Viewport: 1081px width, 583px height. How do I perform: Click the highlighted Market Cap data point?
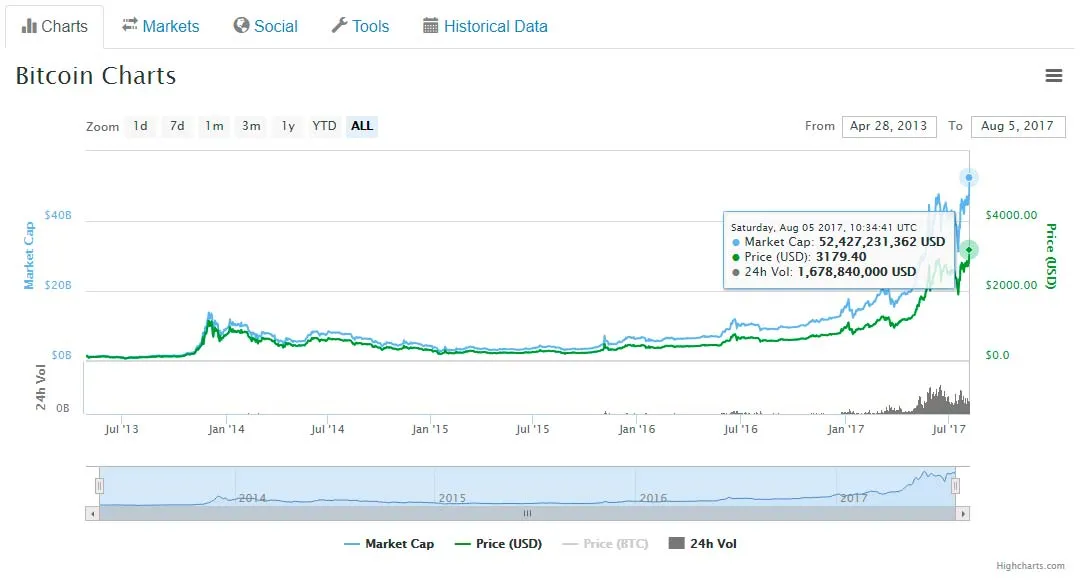click(x=969, y=178)
